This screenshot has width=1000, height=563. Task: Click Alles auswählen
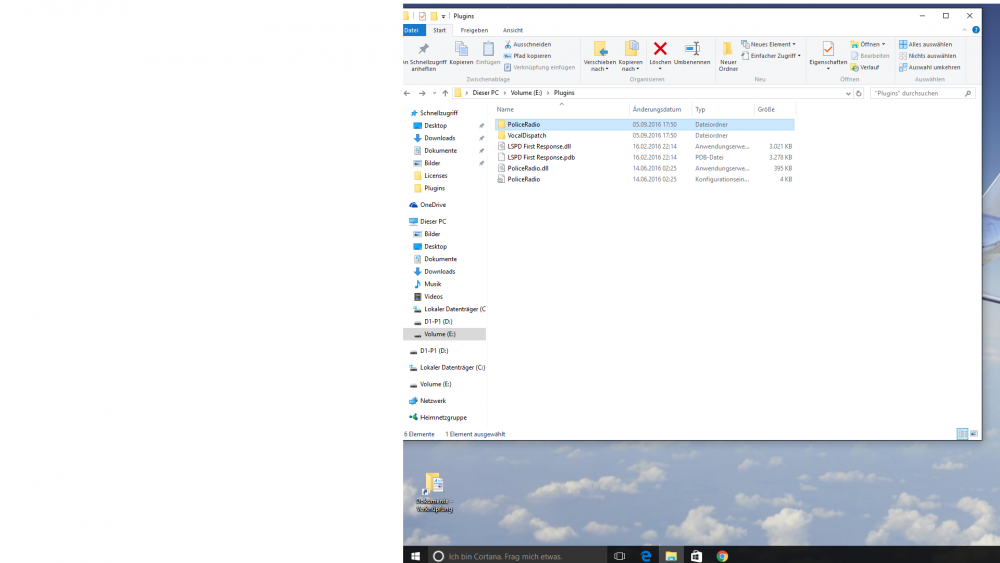coord(925,44)
